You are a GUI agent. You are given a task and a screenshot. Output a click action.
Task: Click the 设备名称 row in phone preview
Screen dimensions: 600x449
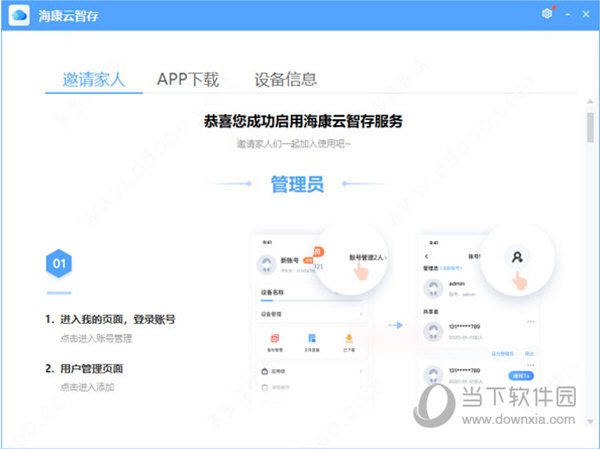tap(311, 293)
